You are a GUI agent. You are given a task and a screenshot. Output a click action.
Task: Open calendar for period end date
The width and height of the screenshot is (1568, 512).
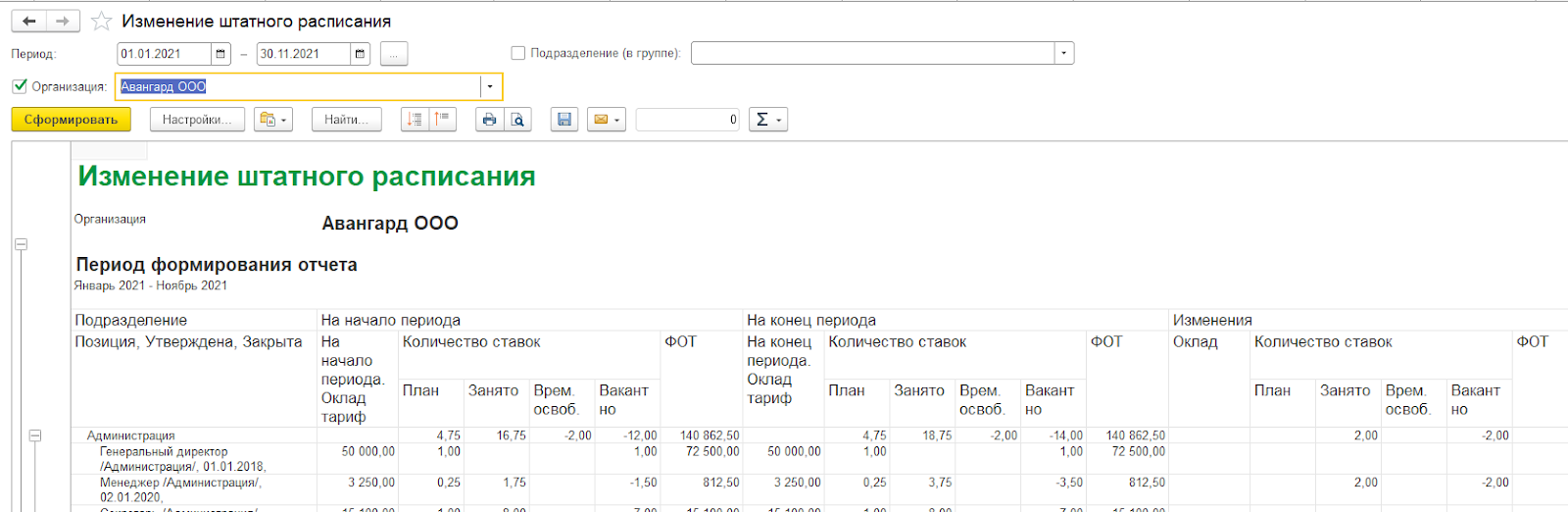[x=360, y=54]
